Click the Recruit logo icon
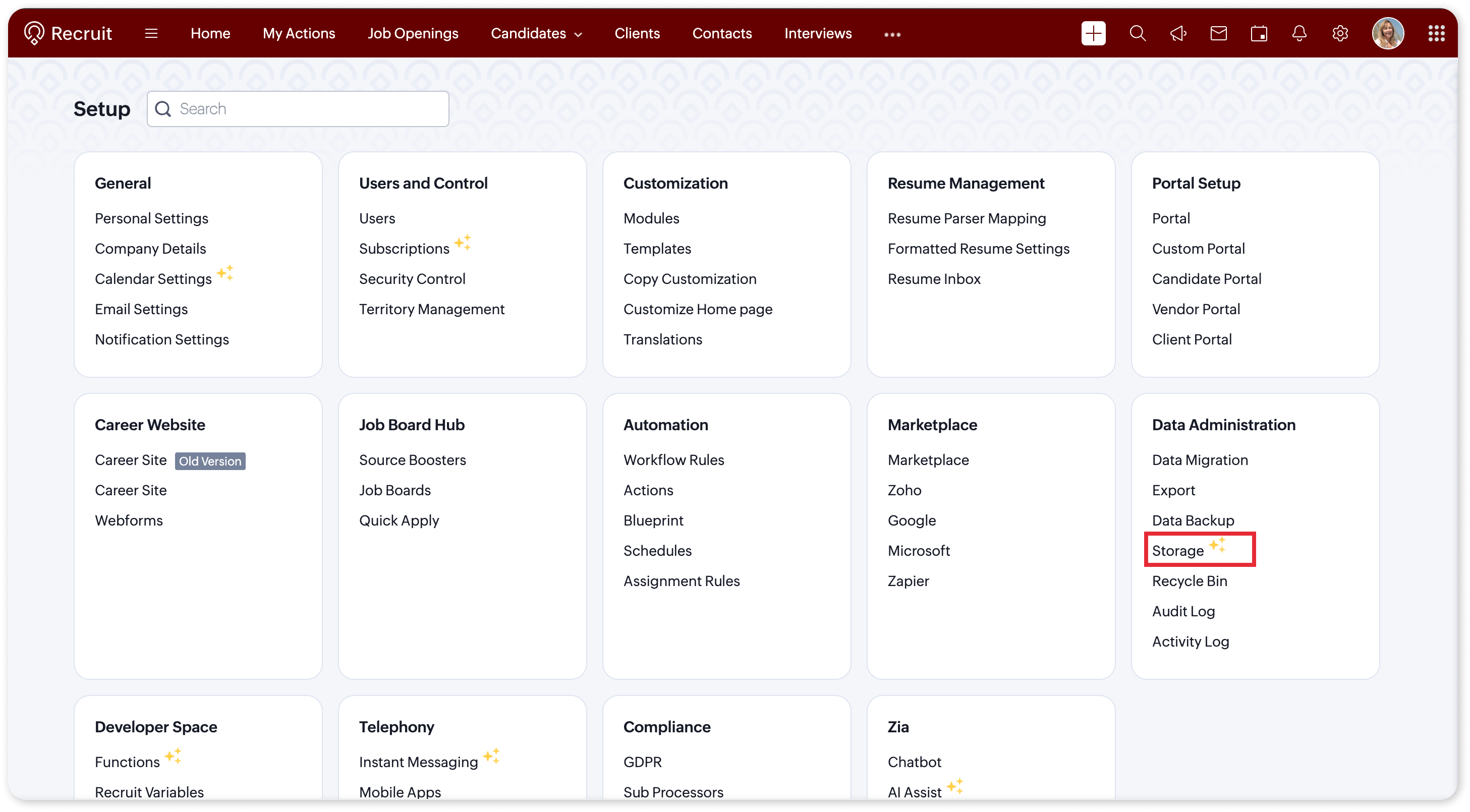Image resolution: width=1470 pixels, height=812 pixels. click(x=34, y=33)
